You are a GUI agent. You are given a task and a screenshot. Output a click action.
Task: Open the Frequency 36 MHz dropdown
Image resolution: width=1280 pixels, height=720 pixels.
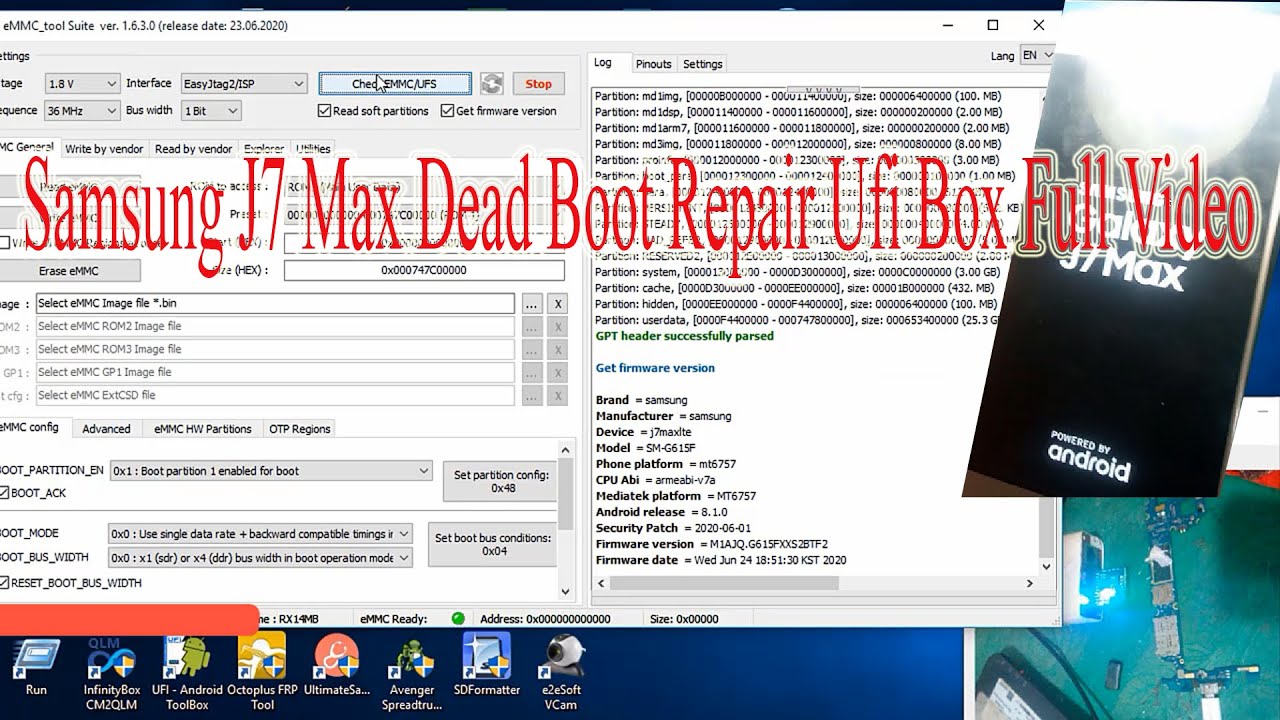pyautogui.click(x=81, y=111)
